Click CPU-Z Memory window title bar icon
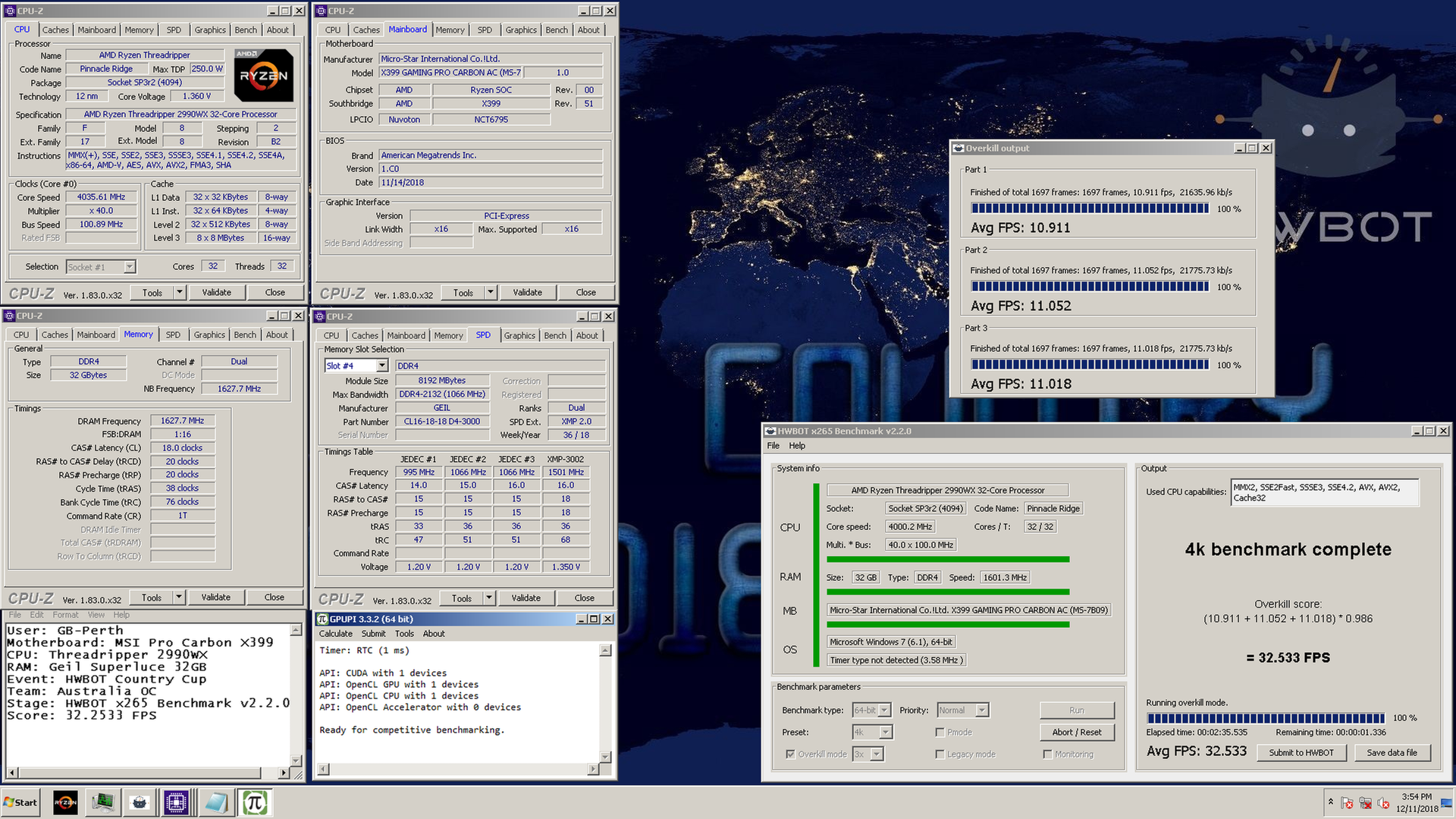This screenshot has width=1456, height=819. 9,315
